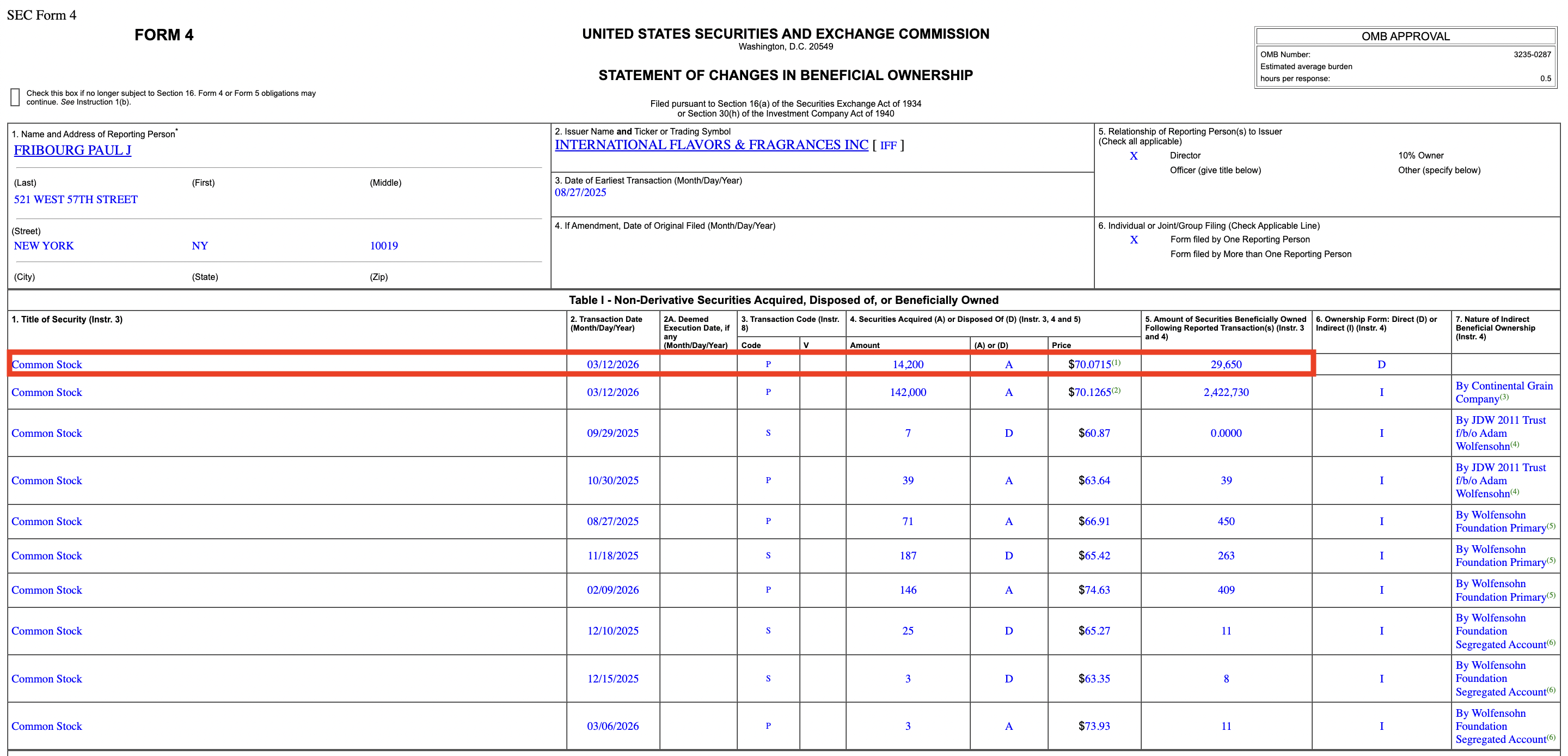Open the FRIBOURG PAUL J link
This screenshot has height=756, width=1568.
[72, 150]
